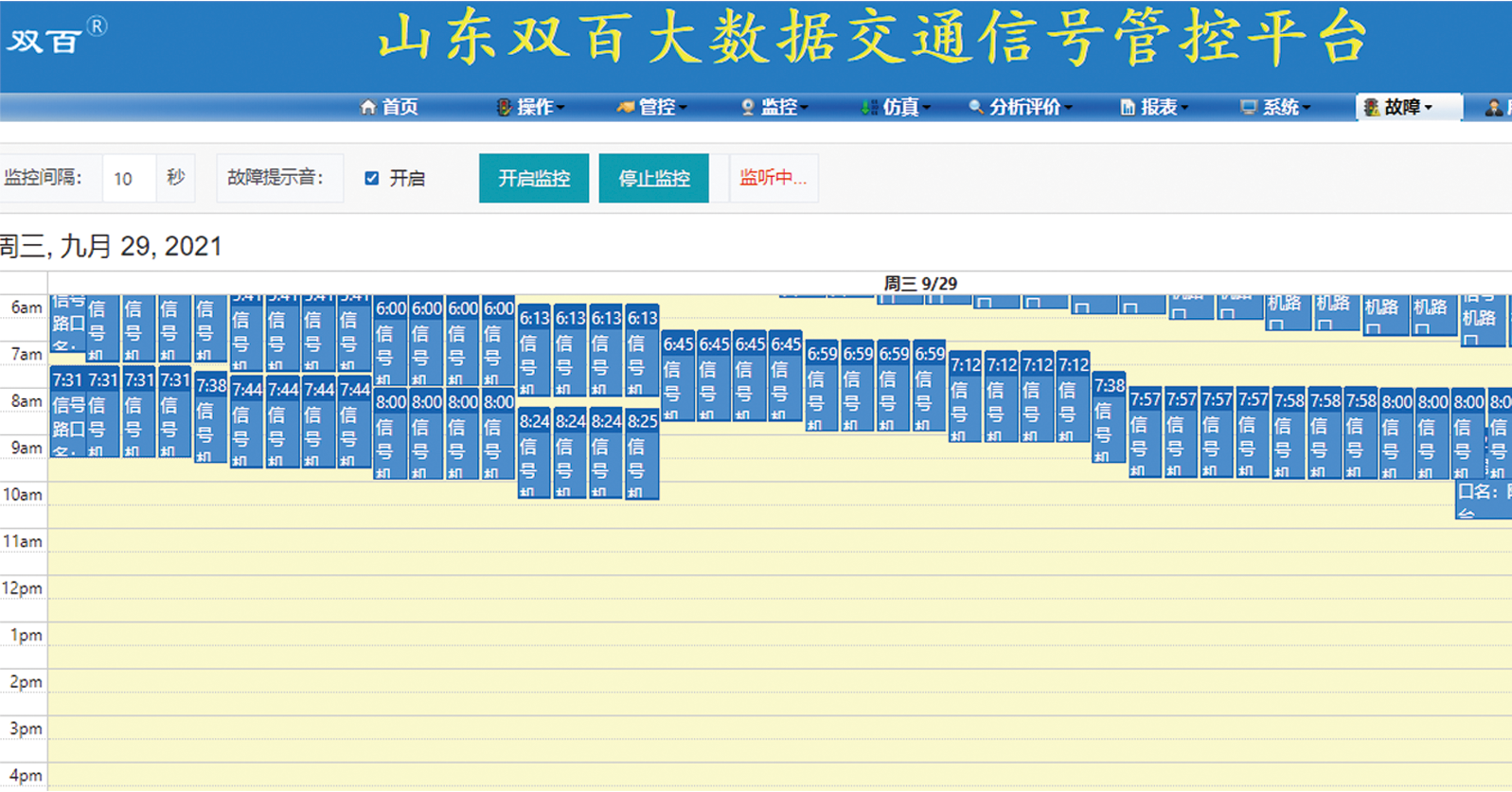Click the icon beside 仿真
The image size is (1512, 792).
coord(869,107)
